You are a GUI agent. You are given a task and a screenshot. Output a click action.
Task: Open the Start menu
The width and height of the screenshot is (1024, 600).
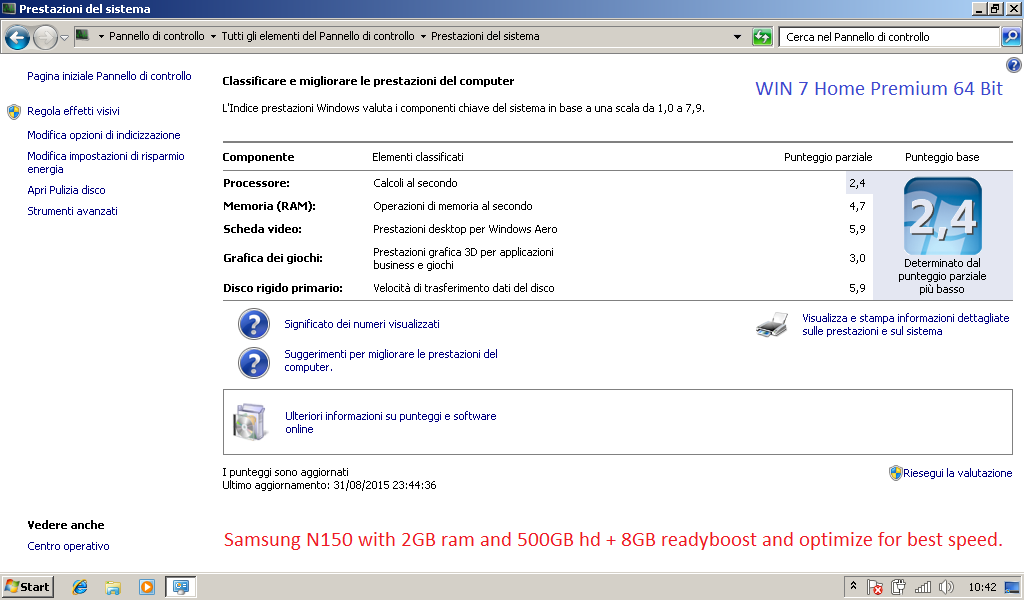click(28, 587)
